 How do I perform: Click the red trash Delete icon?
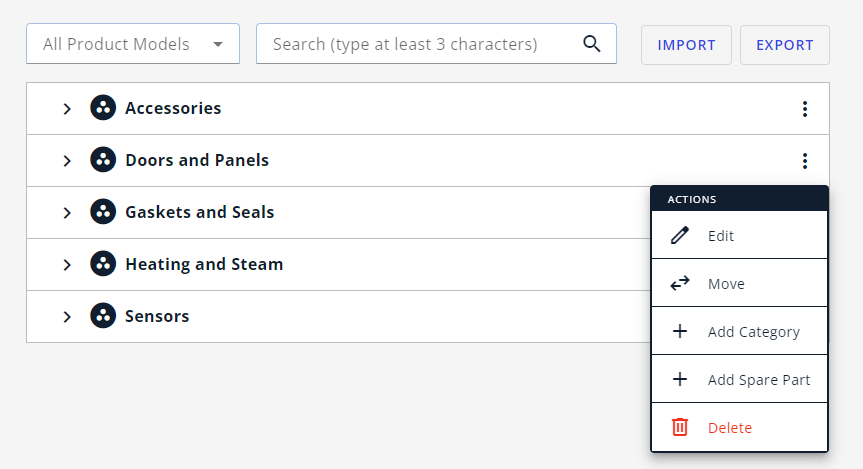pos(680,427)
